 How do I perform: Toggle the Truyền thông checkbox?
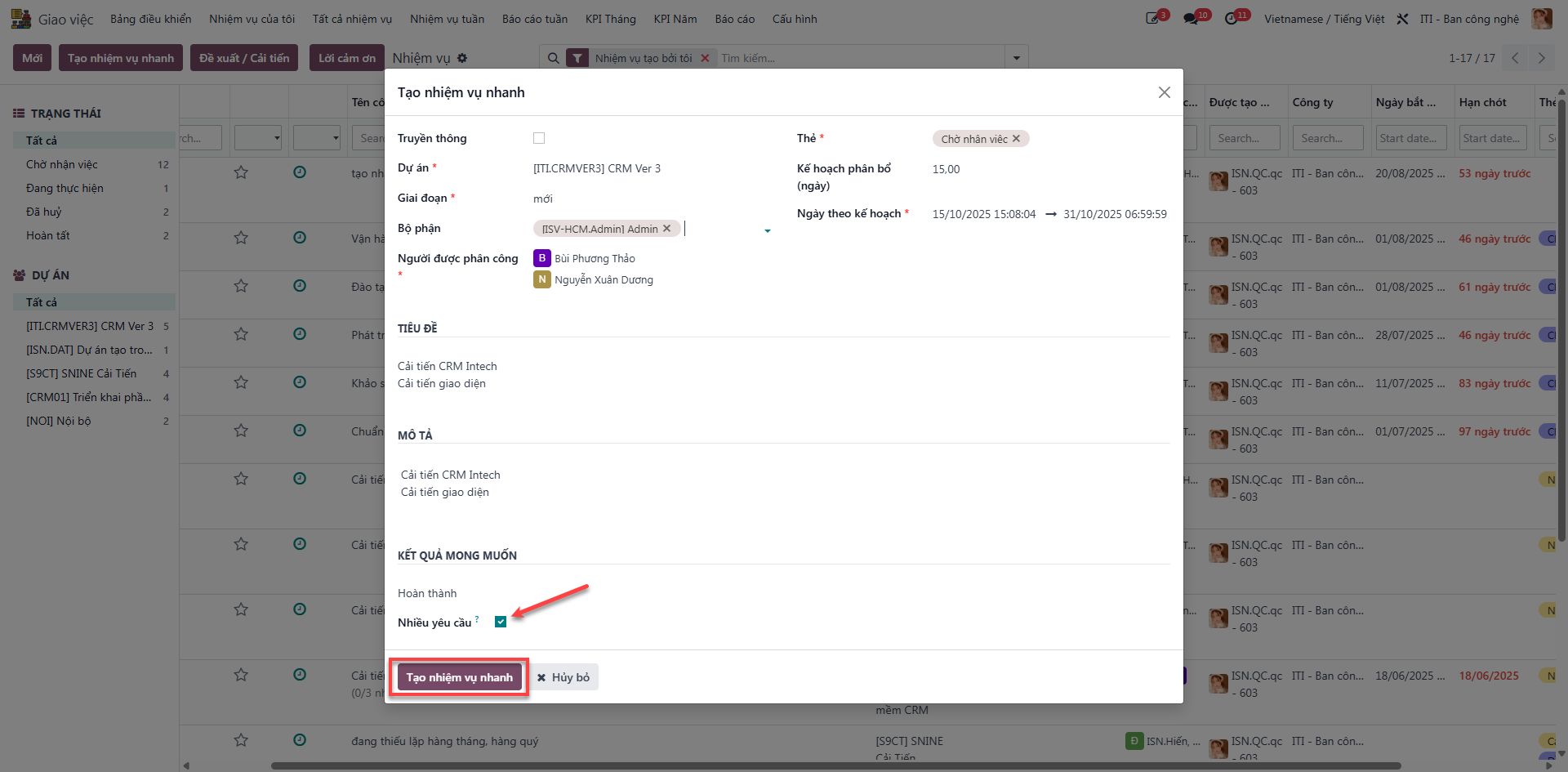click(x=539, y=139)
